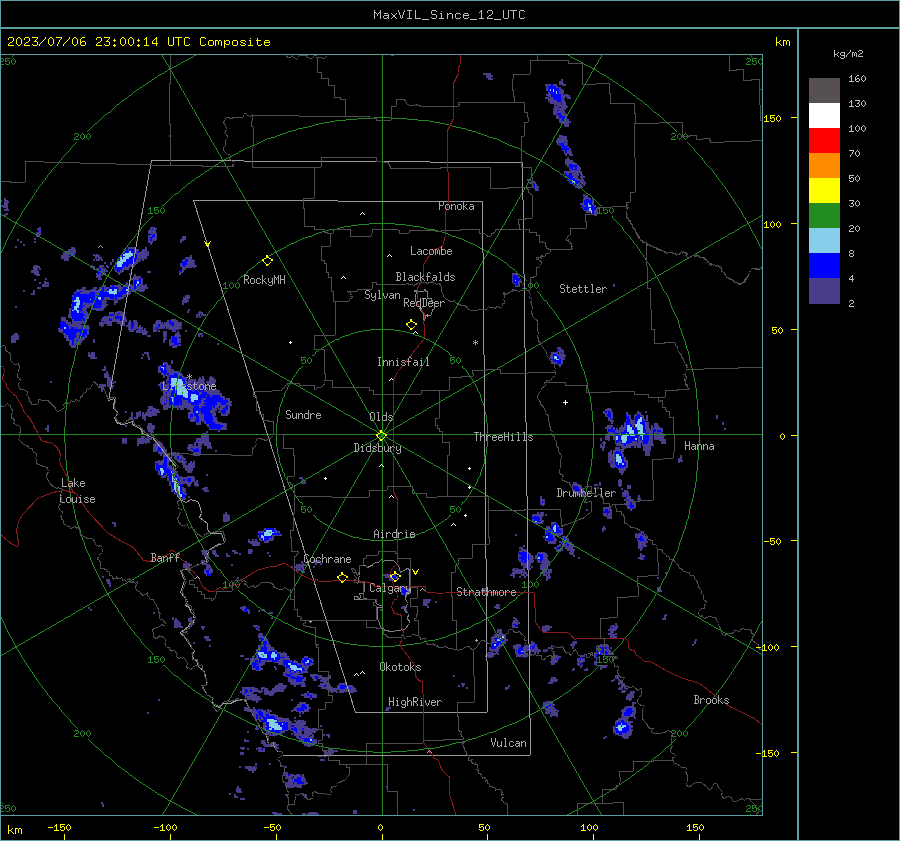Click the Banff label

click(x=165, y=557)
